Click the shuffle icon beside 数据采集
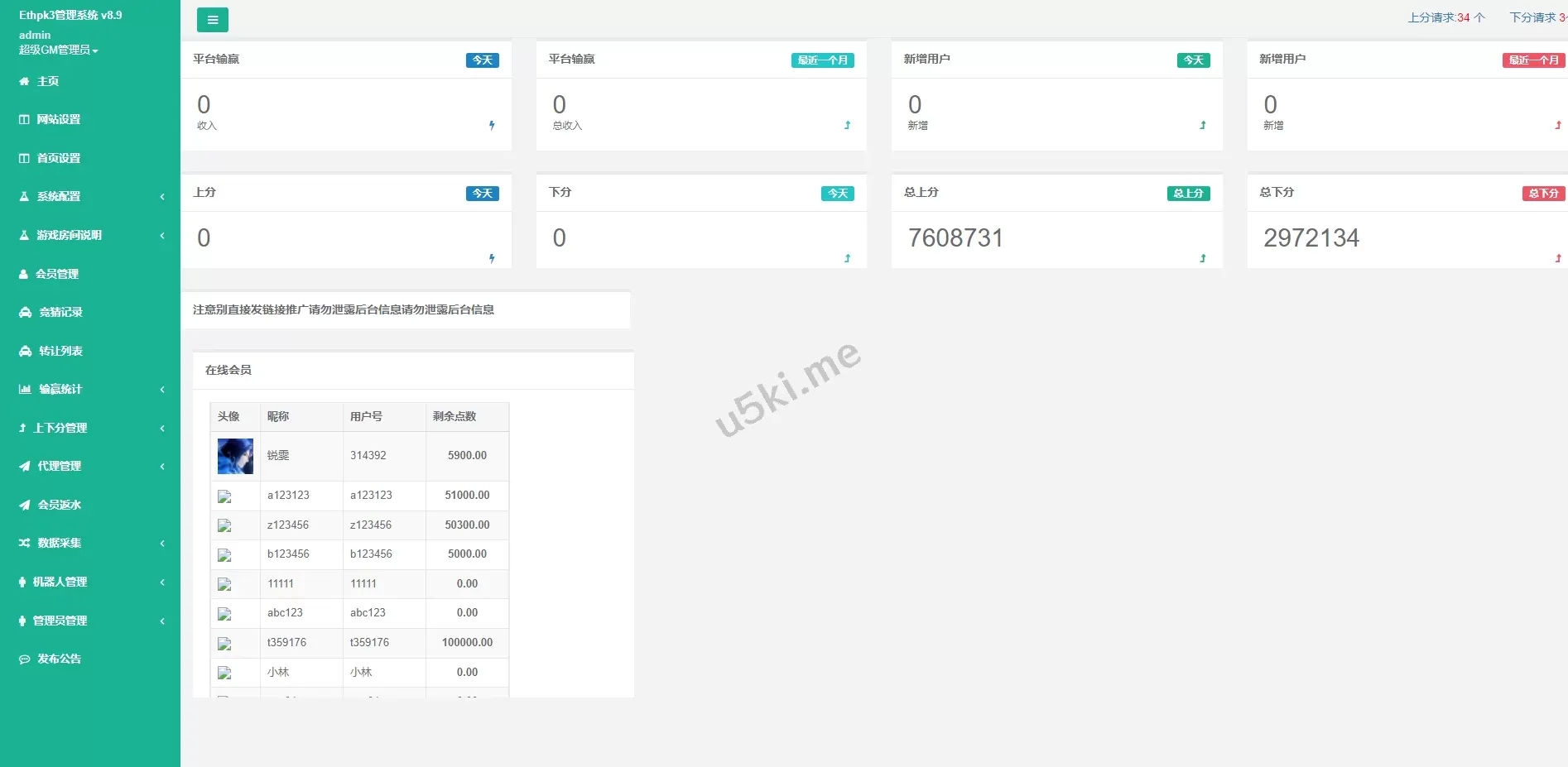 pos(25,544)
